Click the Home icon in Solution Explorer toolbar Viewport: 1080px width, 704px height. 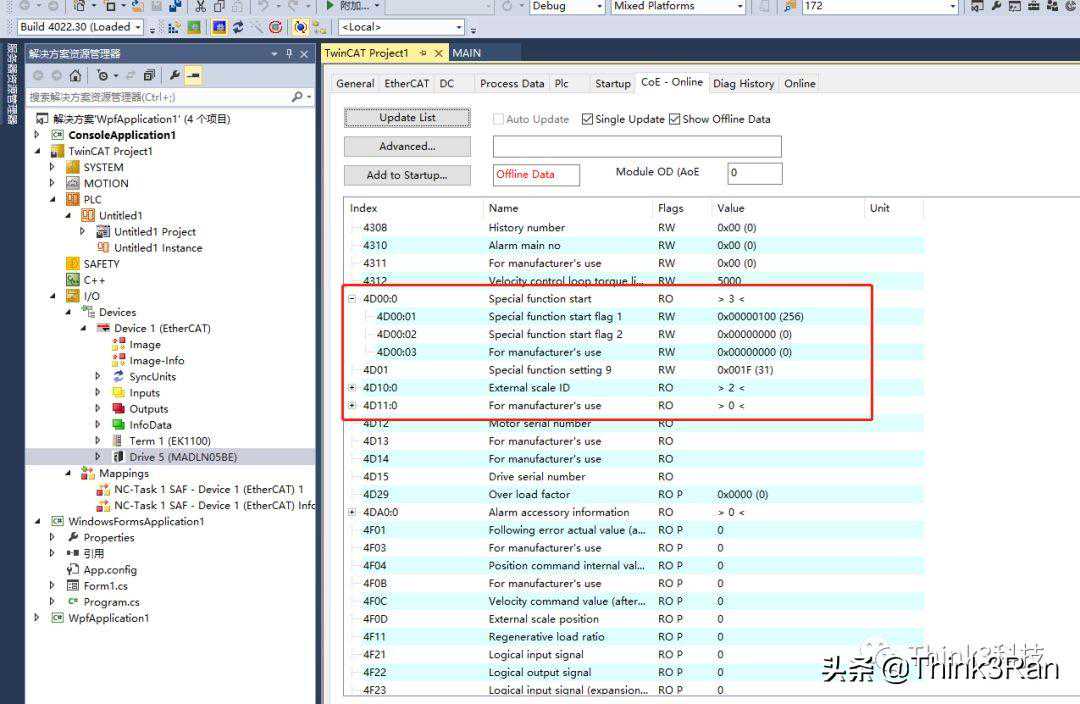pyautogui.click(x=75, y=75)
